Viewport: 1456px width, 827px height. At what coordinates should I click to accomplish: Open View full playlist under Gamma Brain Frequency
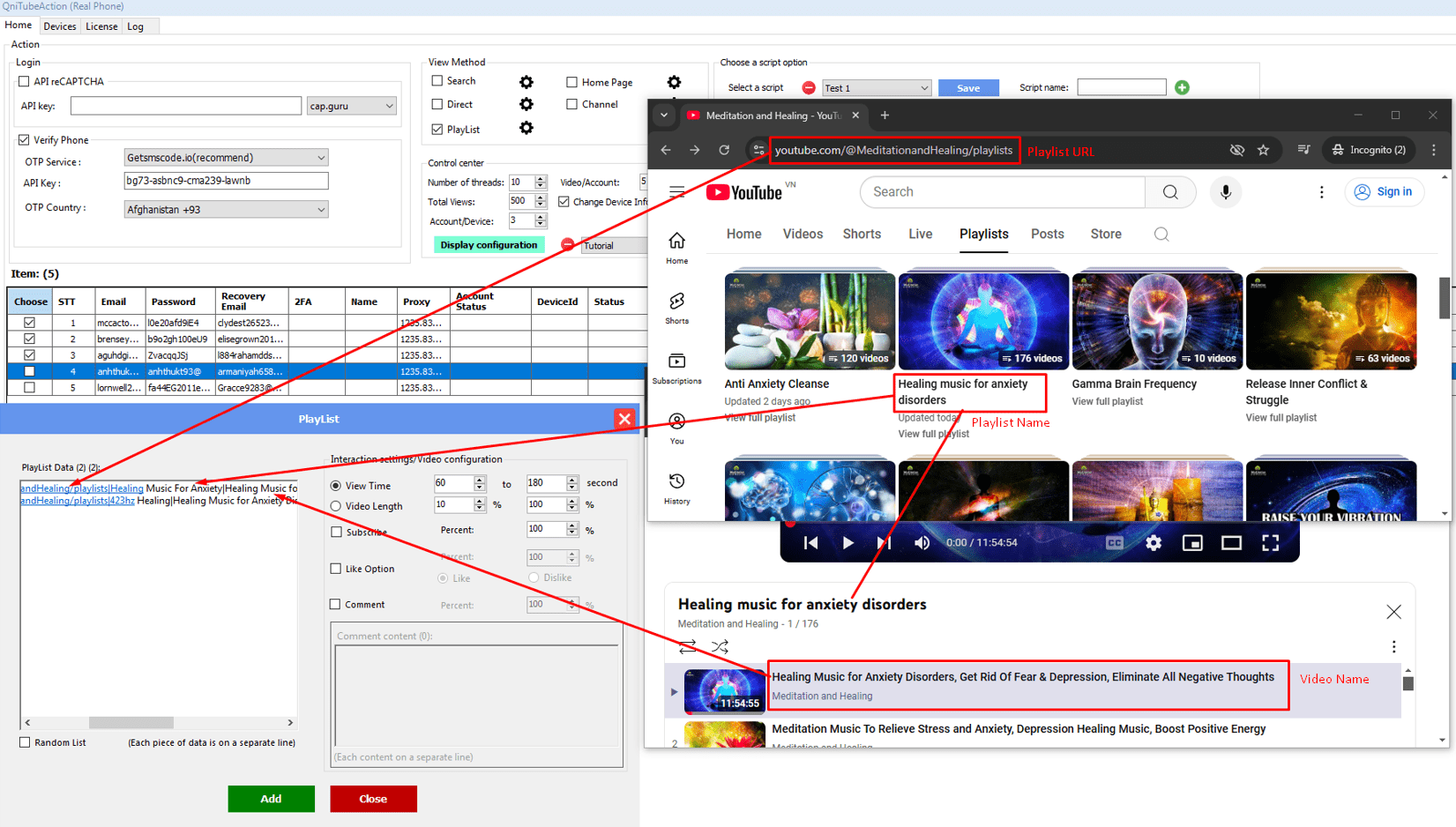pyautogui.click(x=1107, y=401)
